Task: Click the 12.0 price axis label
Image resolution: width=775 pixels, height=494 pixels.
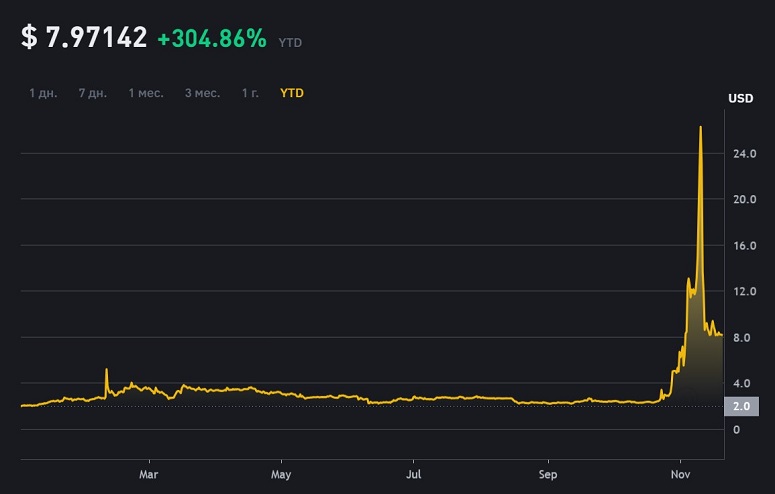Action: click(744, 292)
